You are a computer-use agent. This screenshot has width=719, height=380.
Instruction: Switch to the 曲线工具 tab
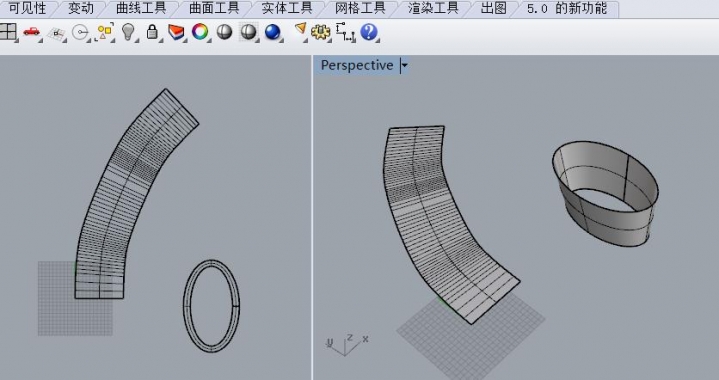pyautogui.click(x=141, y=8)
